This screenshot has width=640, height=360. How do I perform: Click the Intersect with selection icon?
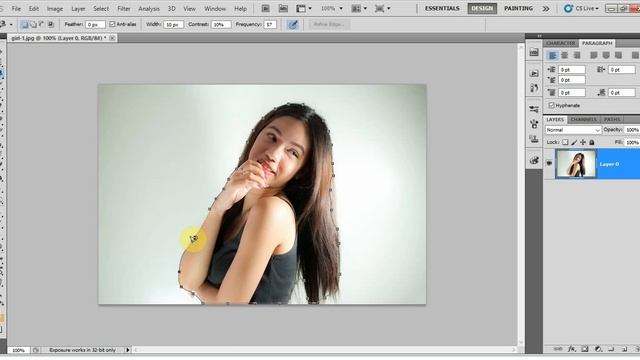[x=51, y=24]
